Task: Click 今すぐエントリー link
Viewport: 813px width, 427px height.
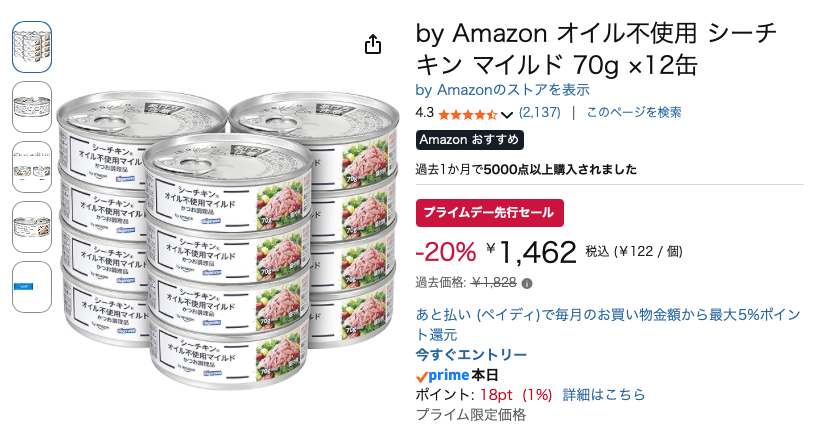Action: (x=471, y=355)
